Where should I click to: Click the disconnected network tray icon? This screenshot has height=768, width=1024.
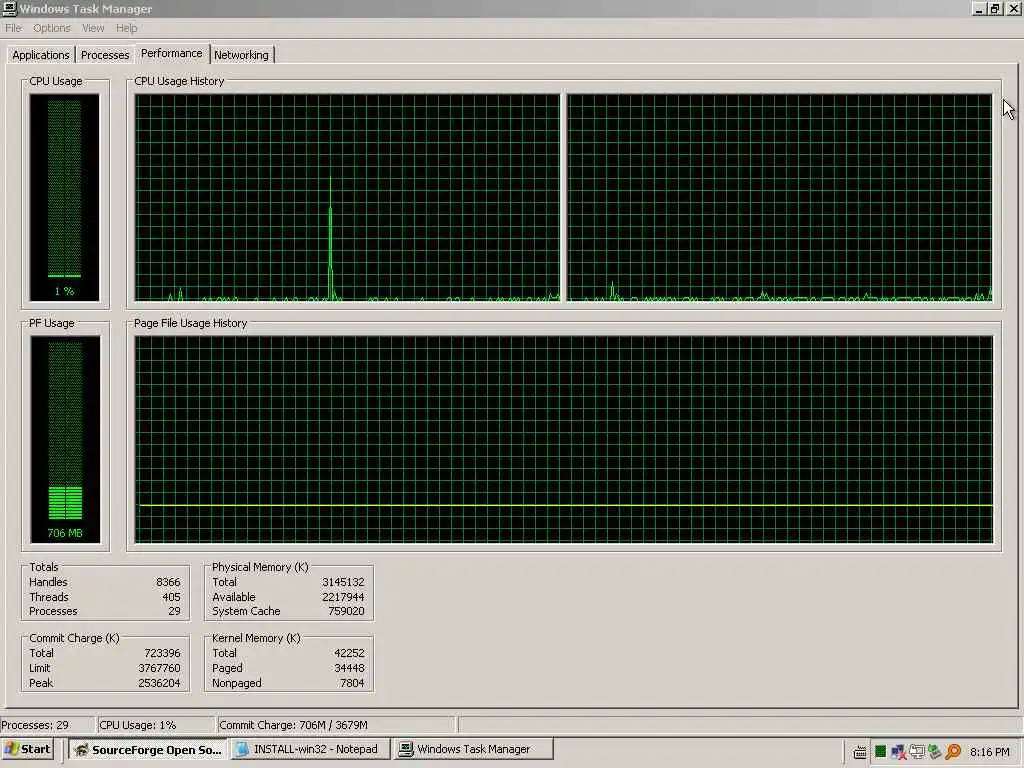pyautogui.click(x=899, y=752)
